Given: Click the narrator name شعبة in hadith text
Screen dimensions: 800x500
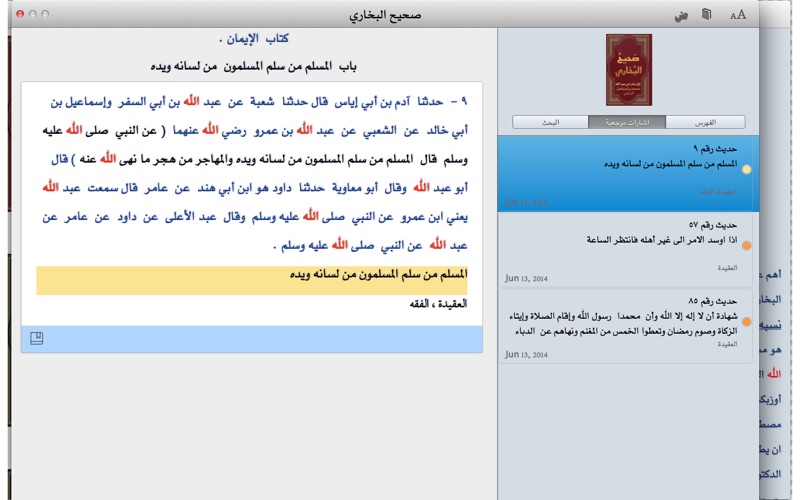Looking at the screenshot, I should click(x=262, y=102).
